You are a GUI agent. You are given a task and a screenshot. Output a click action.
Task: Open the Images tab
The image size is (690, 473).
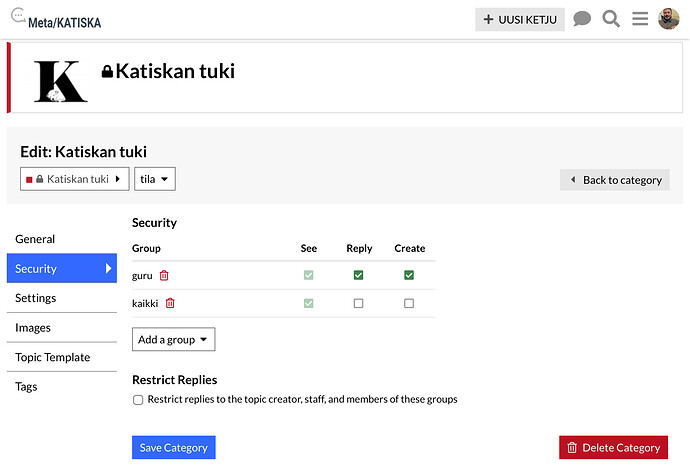coord(62,328)
